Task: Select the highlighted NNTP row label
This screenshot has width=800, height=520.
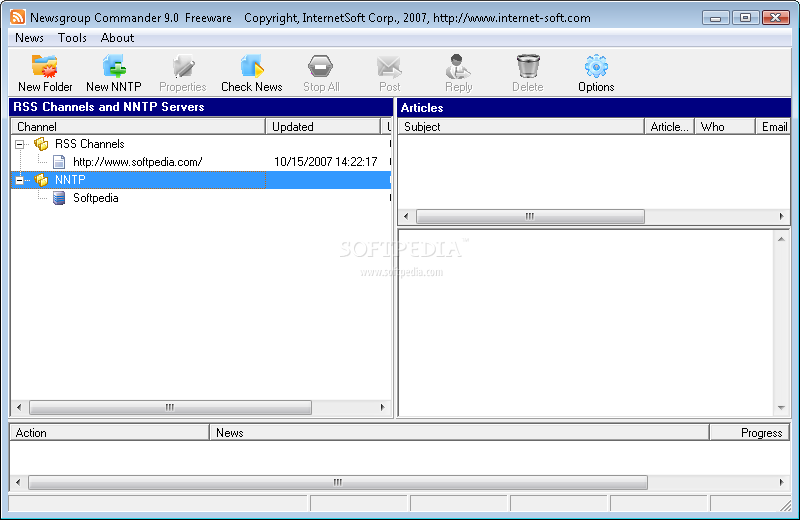Action: click(x=70, y=180)
